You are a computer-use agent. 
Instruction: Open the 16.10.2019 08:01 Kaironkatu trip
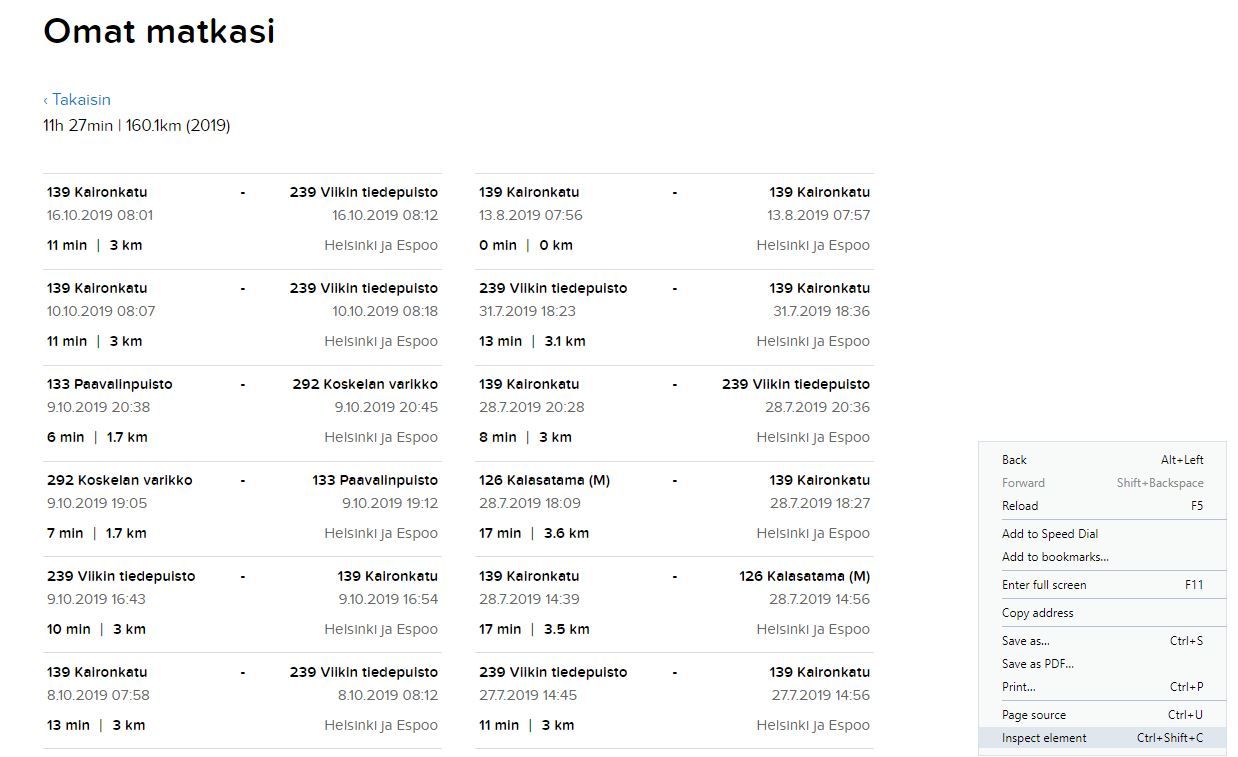242,221
